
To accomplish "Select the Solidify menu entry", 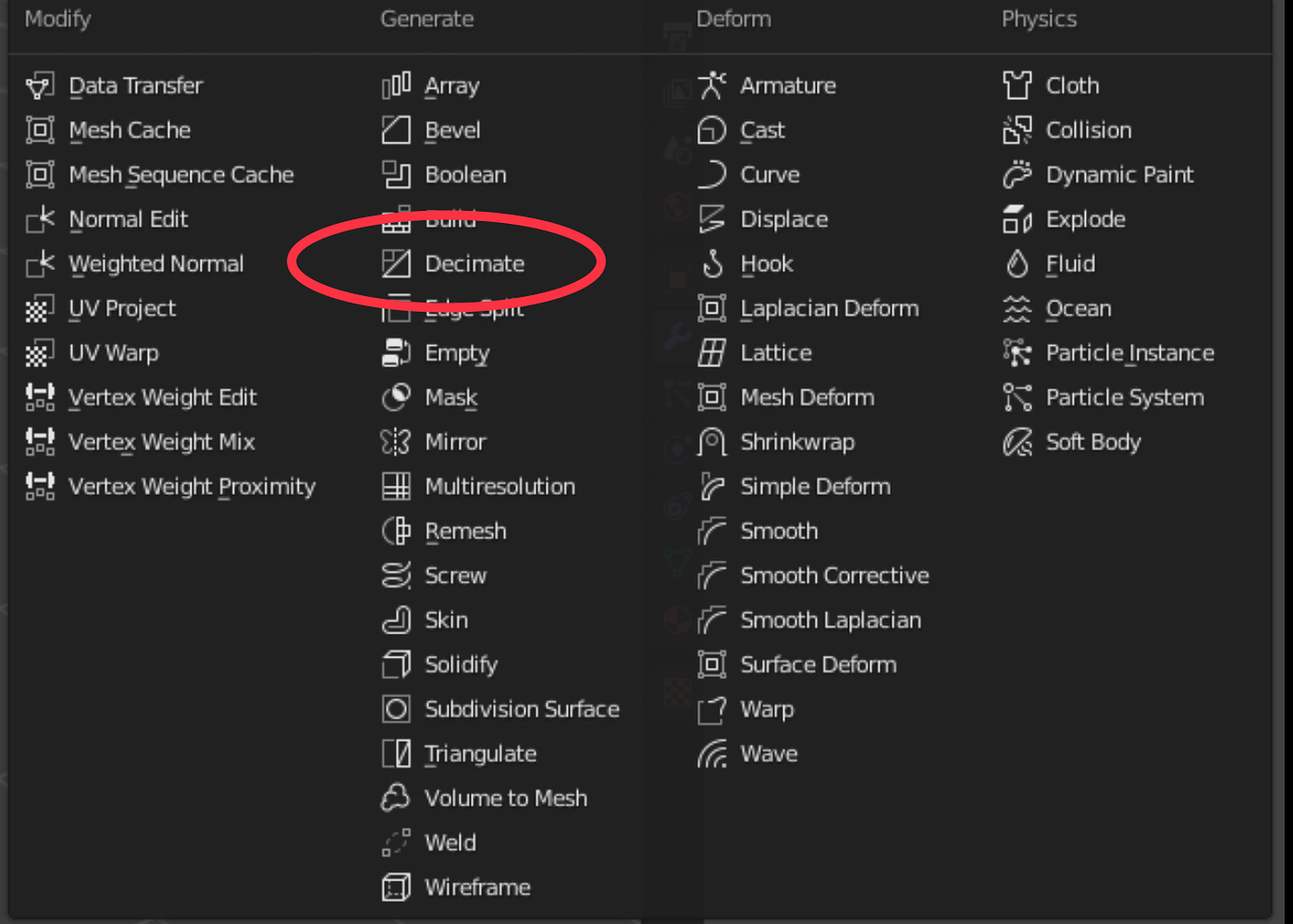I will point(461,664).
